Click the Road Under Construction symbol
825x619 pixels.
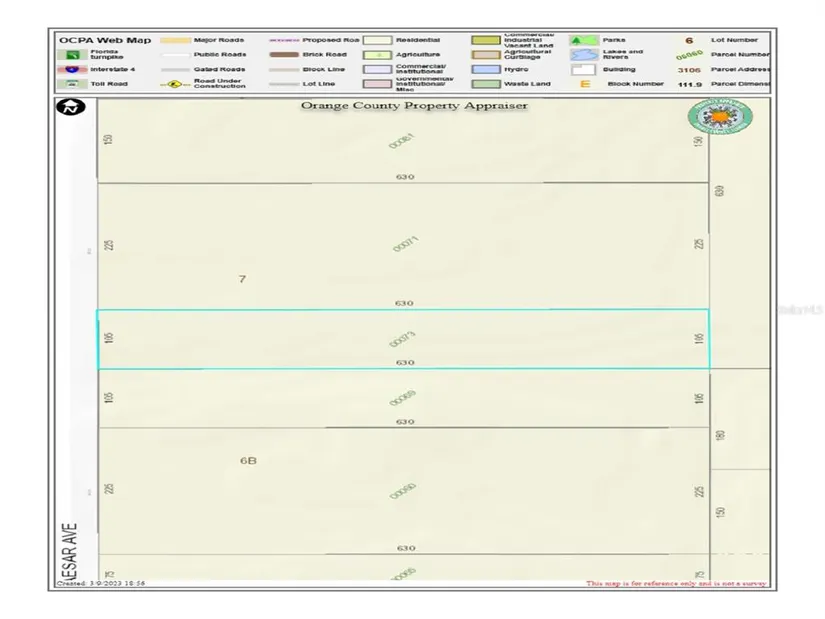[175, 84]
